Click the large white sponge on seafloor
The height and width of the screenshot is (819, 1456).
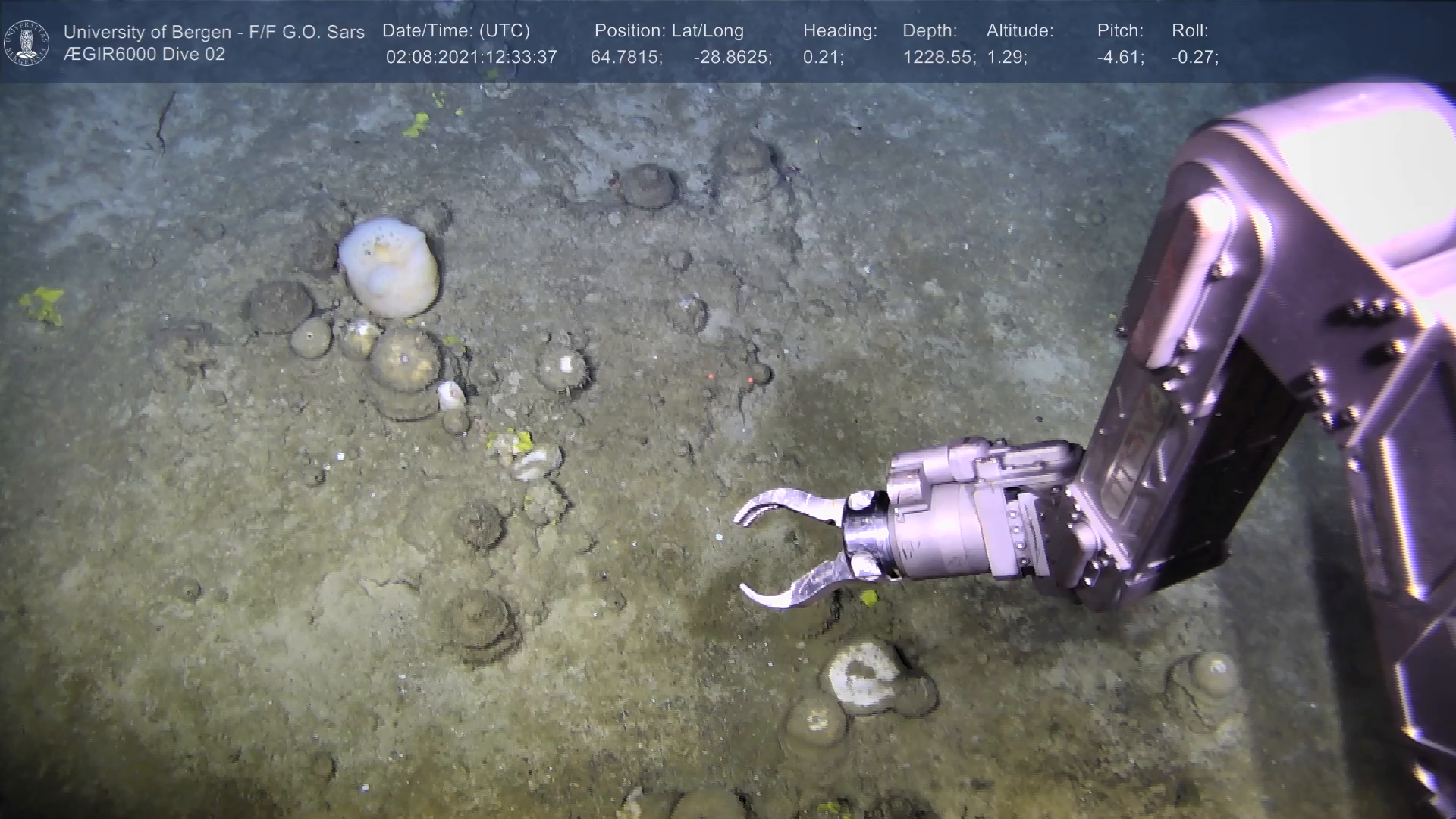[x=389, y=266]
